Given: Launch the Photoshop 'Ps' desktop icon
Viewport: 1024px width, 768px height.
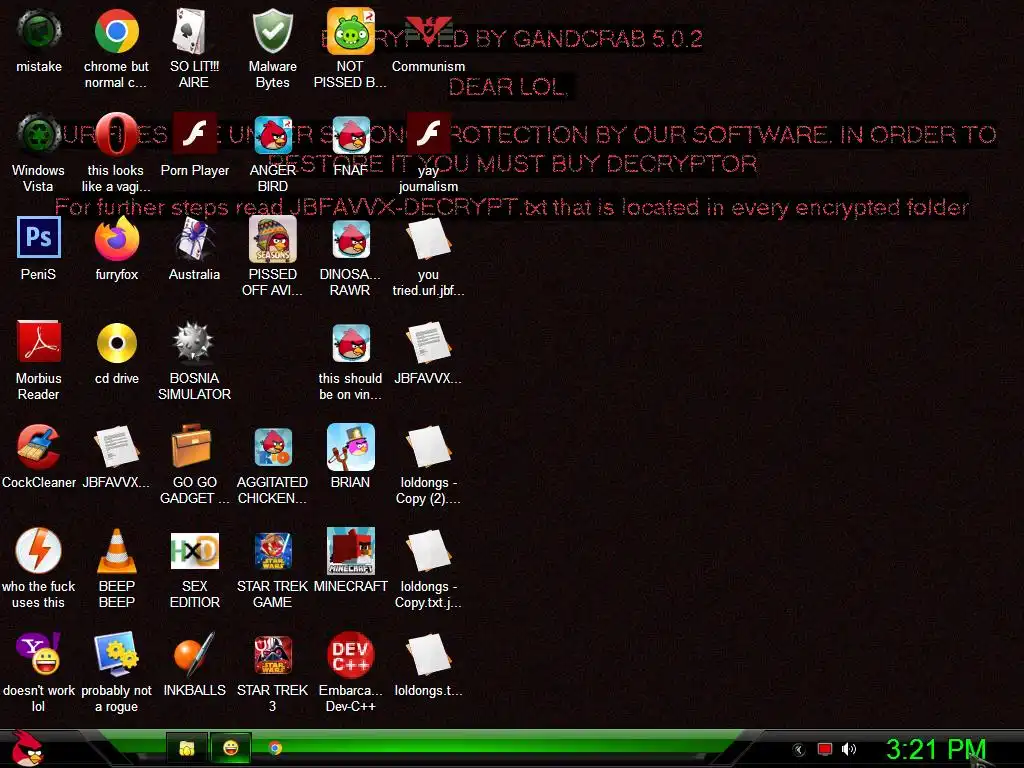Looking at the screenshot, I should tap(39, 239).
